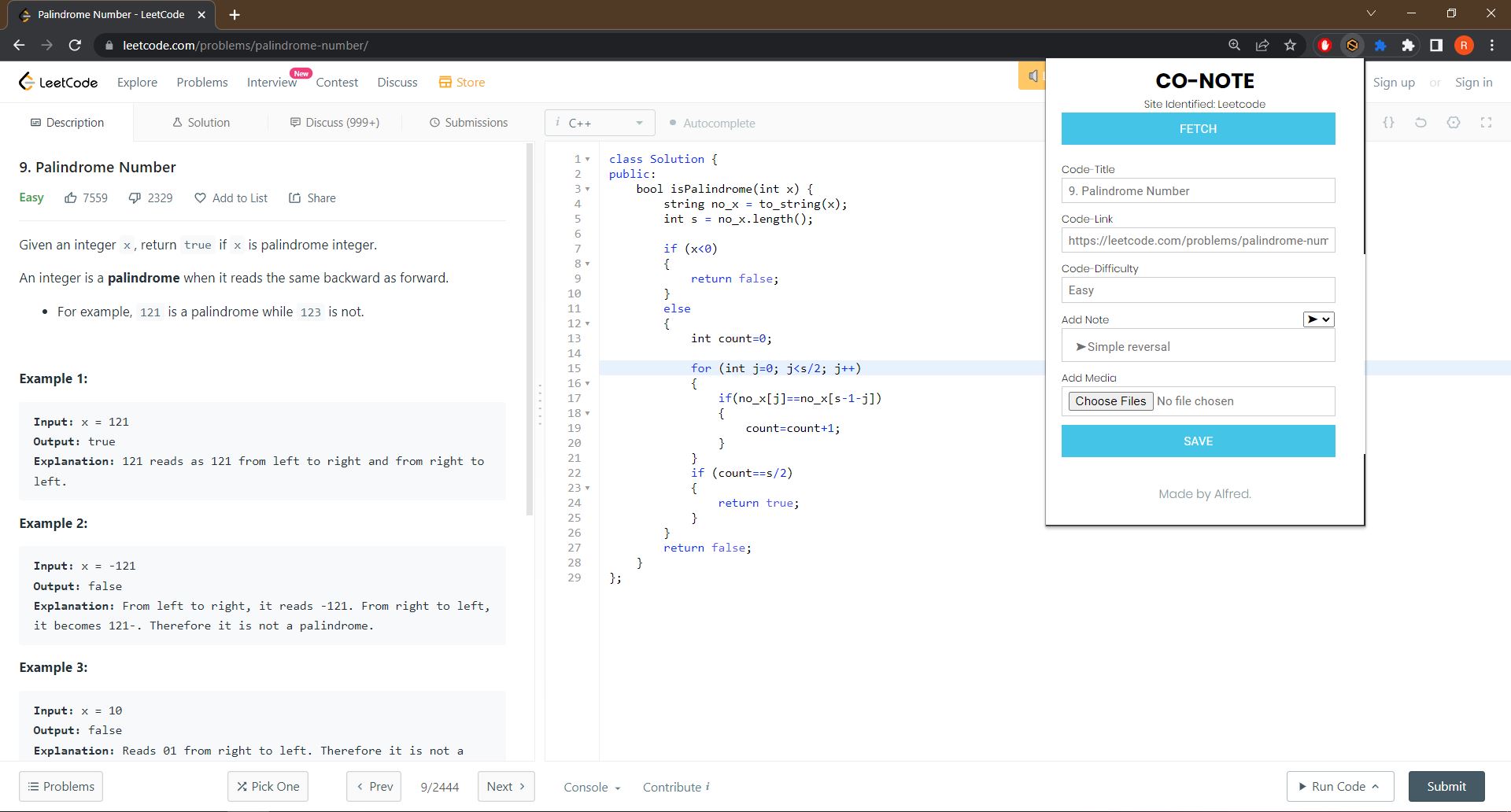1511x812 pixels.
Task: Open the browser side panel icon
Action: (1436, 46)
